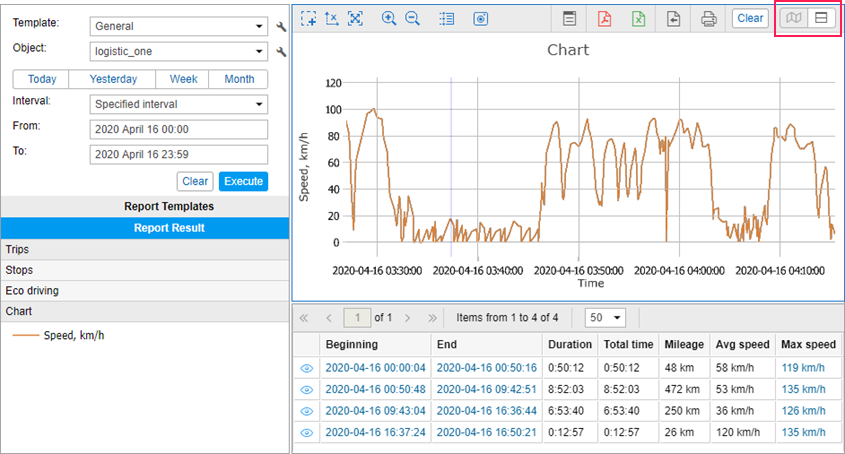This screenshot has height=454, width=845.
Task: Click the chart snapshot camera icon
Action: [481, 19]
